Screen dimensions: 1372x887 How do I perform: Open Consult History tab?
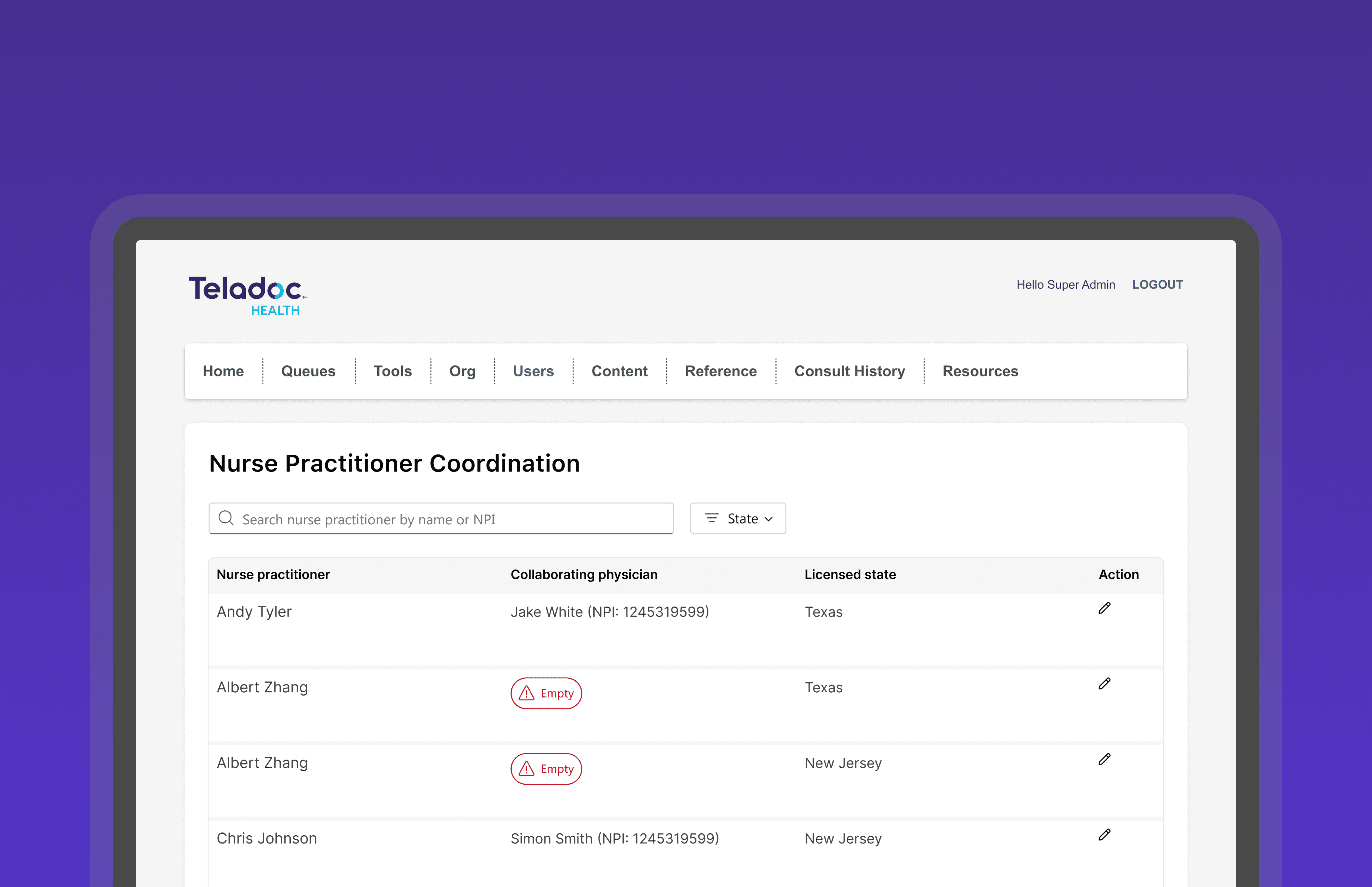[849, 371]
